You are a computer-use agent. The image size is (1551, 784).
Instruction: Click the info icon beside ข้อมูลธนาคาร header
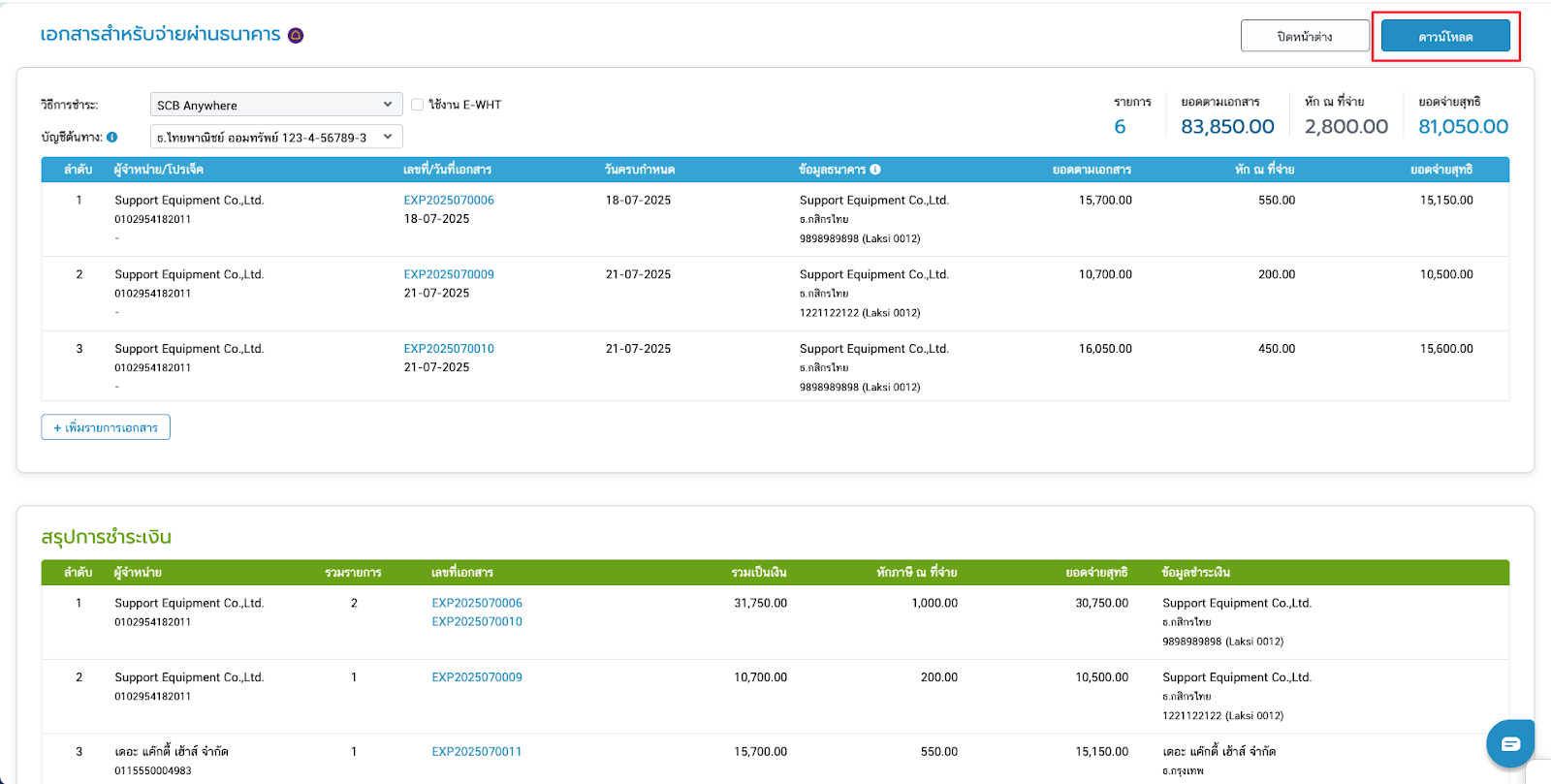875,170
